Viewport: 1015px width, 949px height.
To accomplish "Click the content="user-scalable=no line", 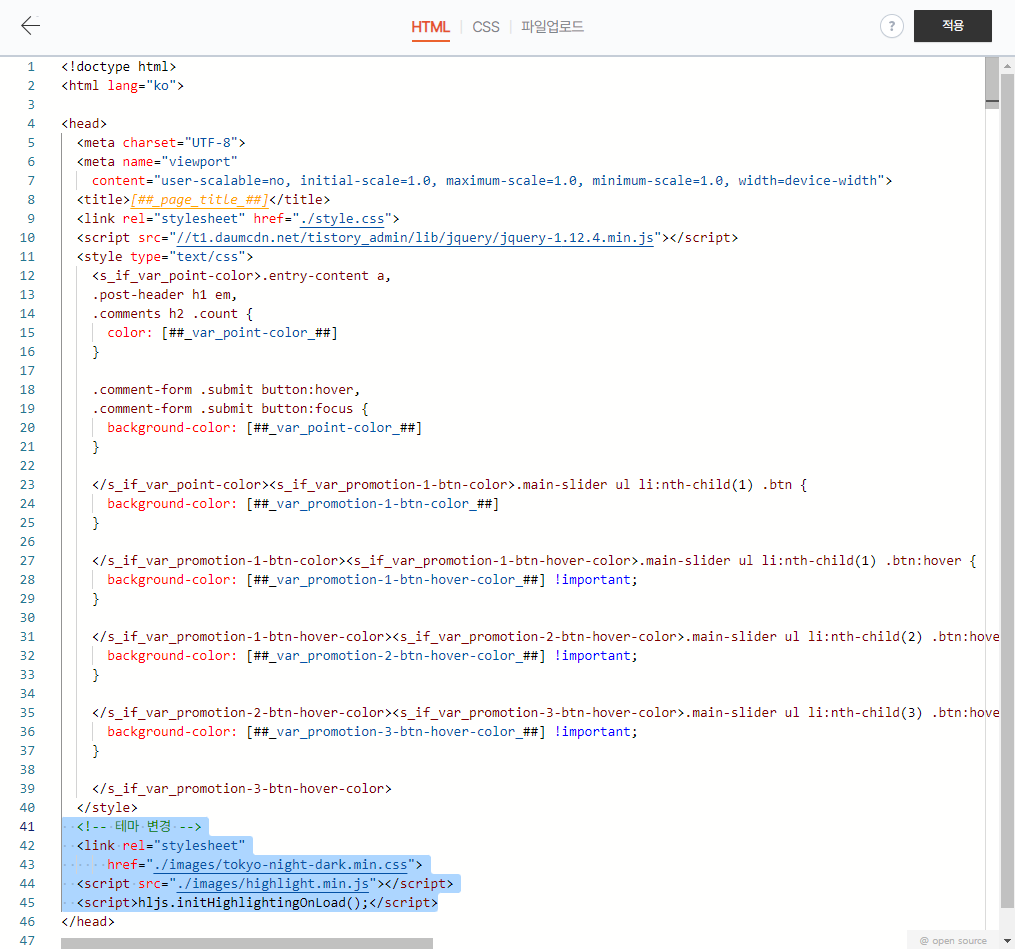I will click(492, 181).
